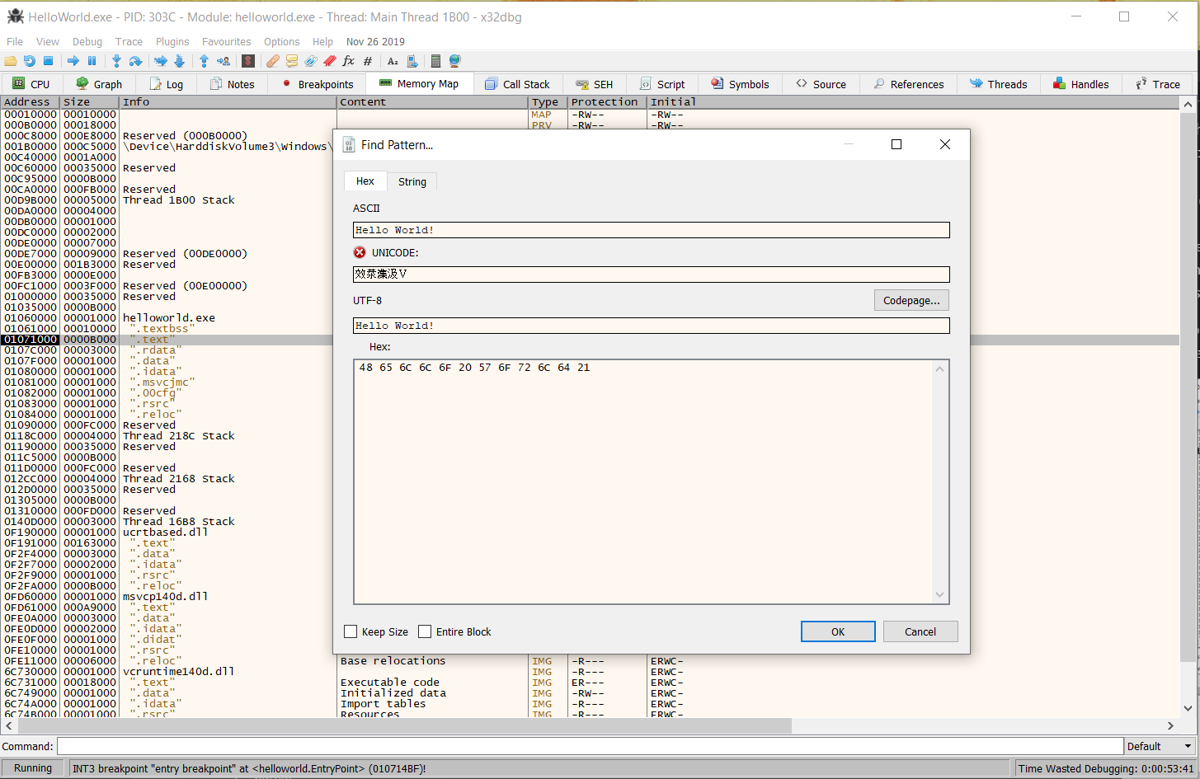Sort by the Address column header
1200x779 pixels.
[x=30, y=102]
